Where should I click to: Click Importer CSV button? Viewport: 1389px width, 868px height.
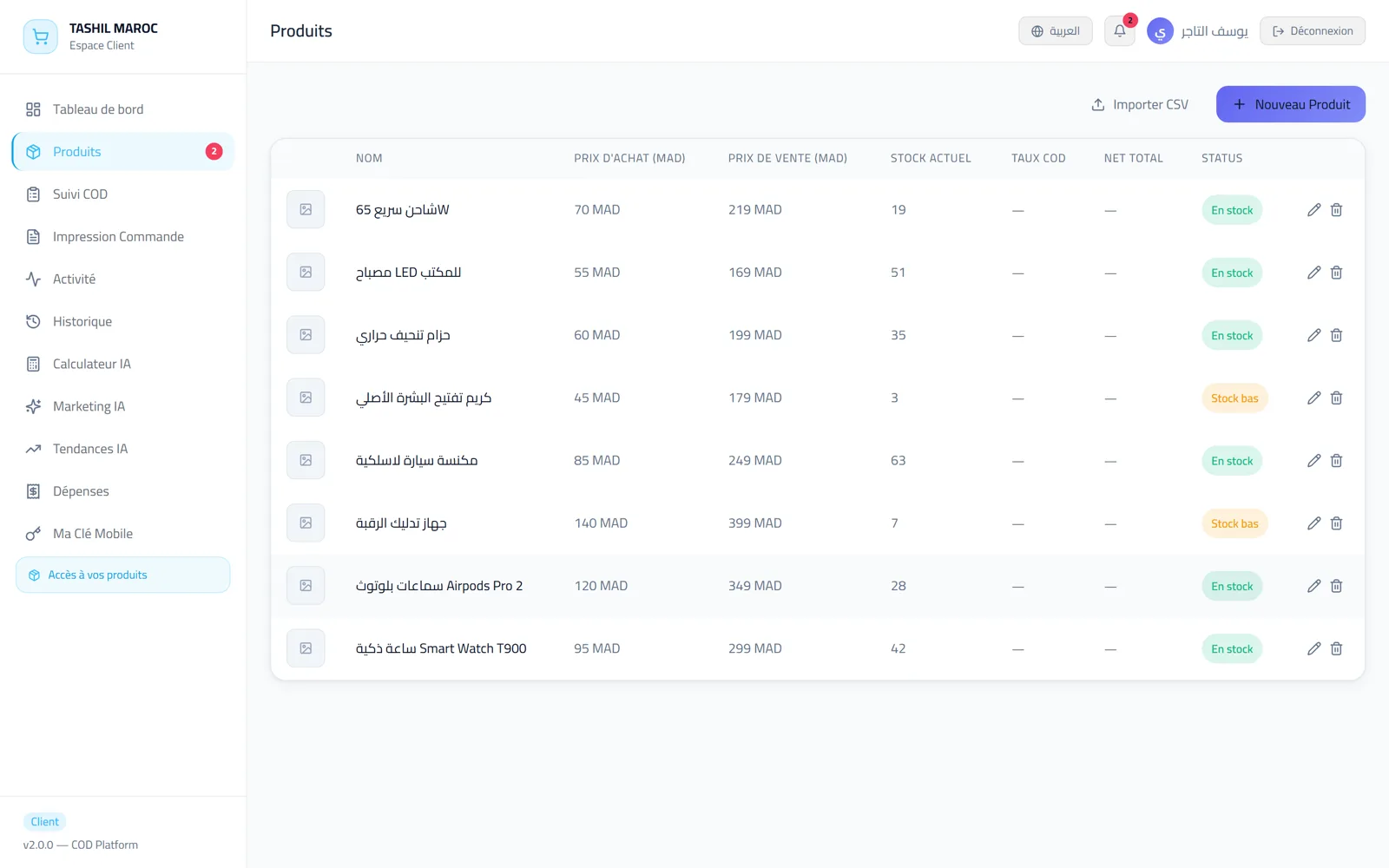click(x=1140, y=104)
